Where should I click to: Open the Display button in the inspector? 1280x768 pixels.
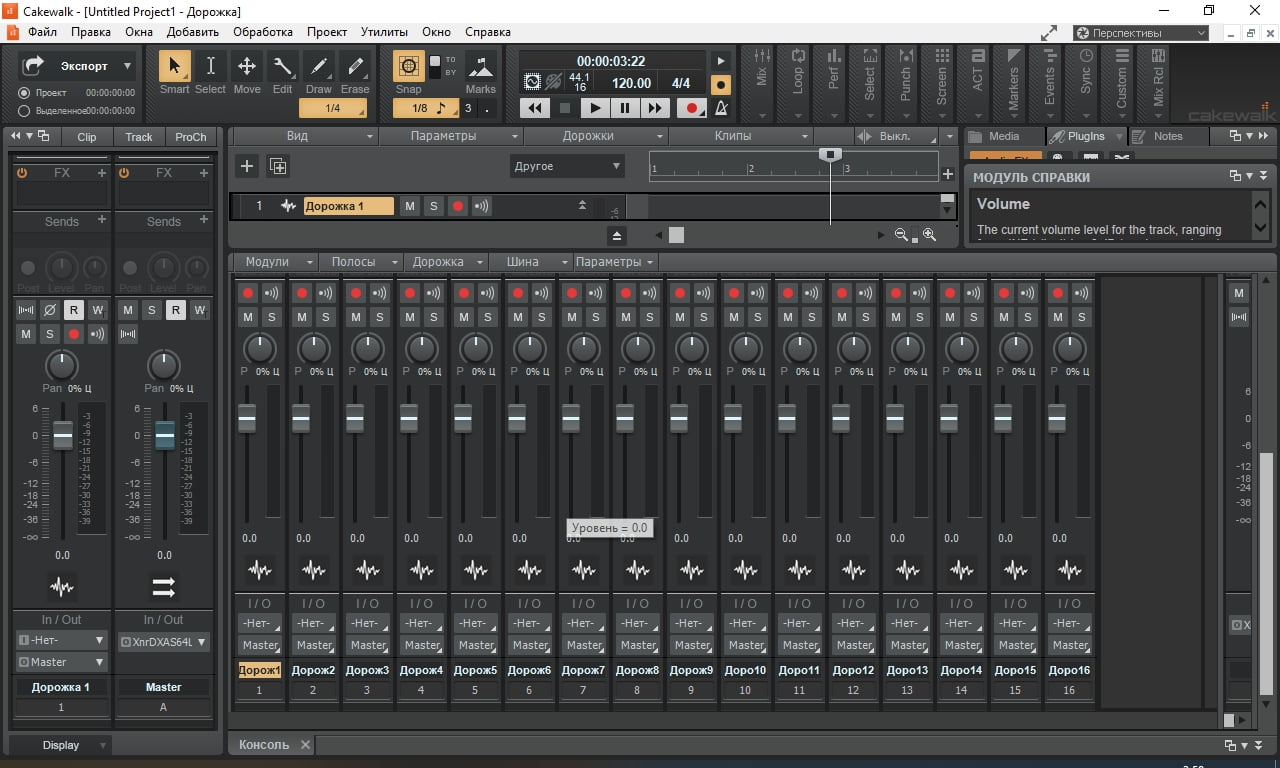tap(61, 745)
